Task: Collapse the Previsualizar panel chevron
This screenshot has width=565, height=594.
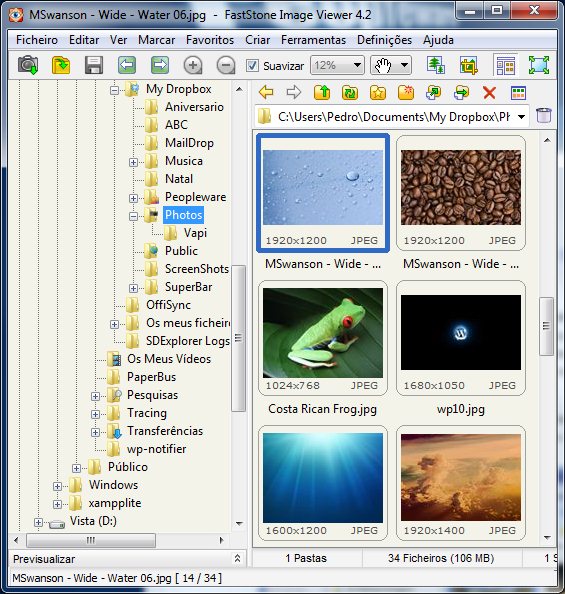Action: point(238,558)
